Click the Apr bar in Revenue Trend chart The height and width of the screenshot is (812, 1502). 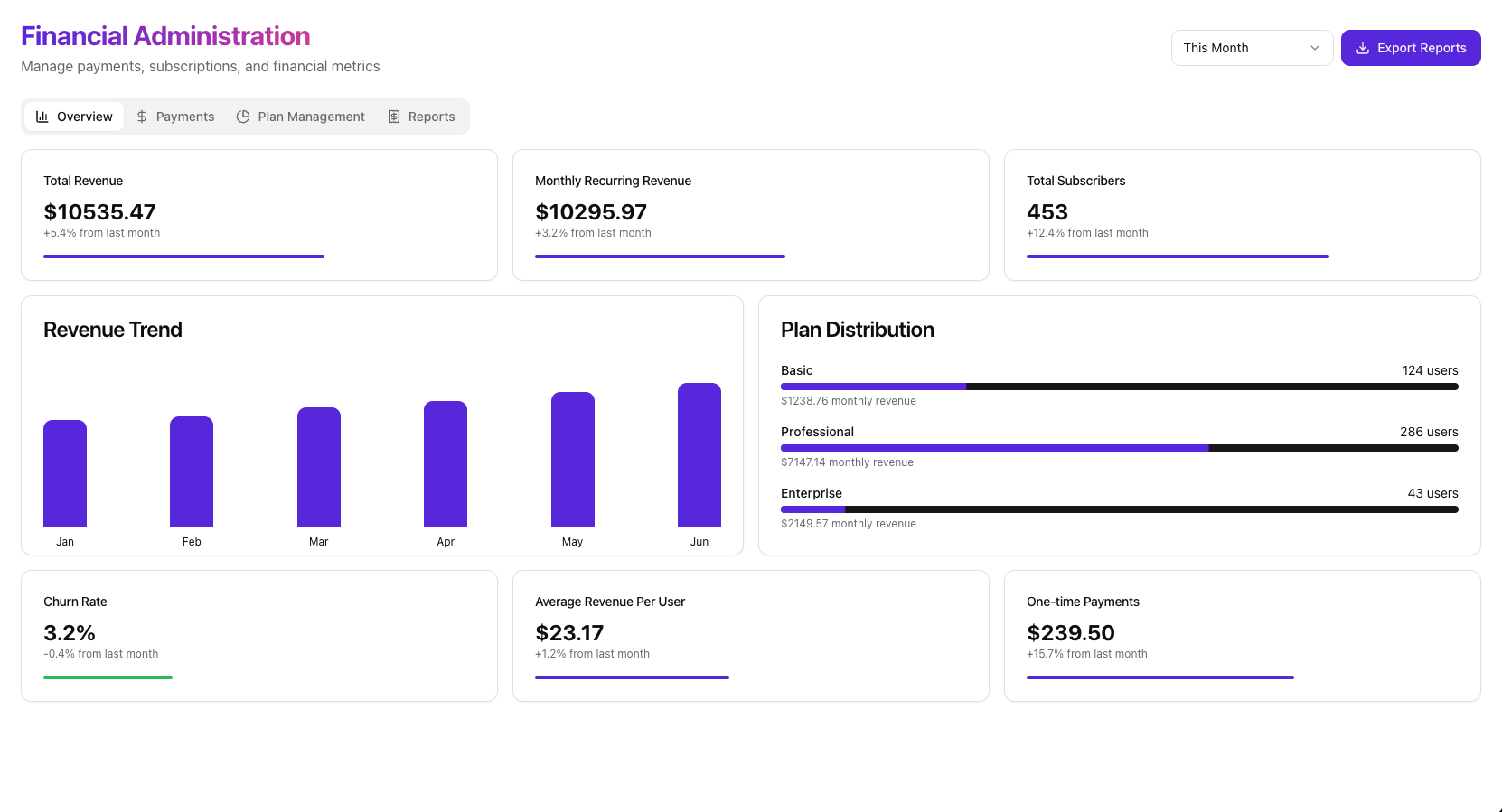pyautogui.click(x=446, y=463)
